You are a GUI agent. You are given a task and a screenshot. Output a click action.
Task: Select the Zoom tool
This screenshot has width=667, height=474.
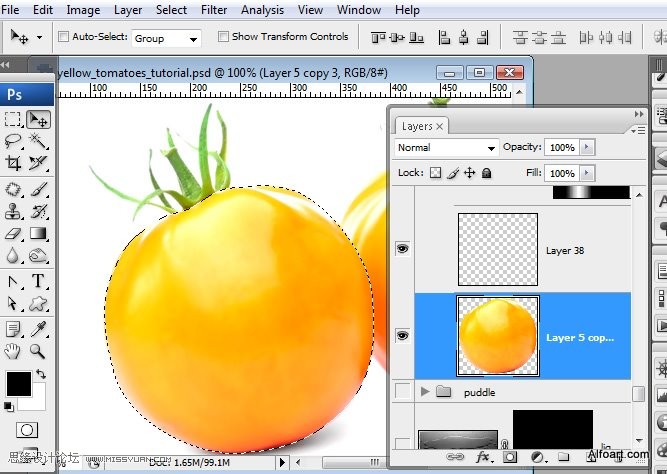click(x=38, y=351)
